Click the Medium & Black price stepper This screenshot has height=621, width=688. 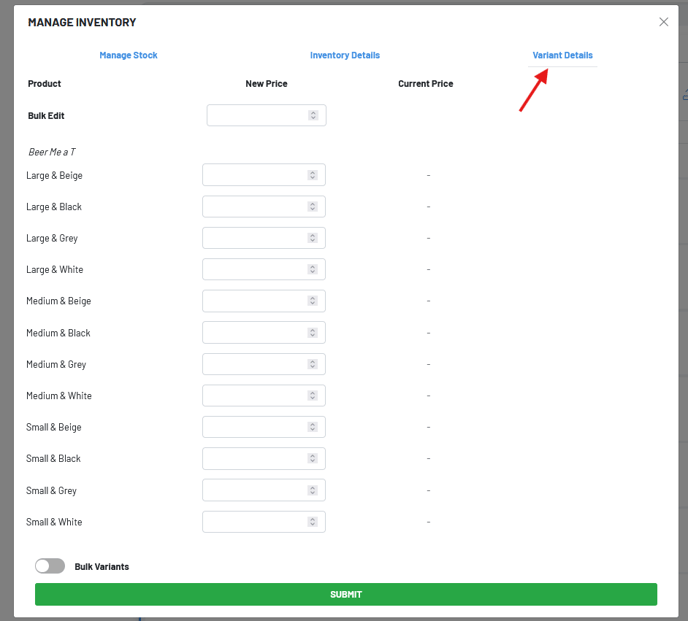[x=312, y=333]
